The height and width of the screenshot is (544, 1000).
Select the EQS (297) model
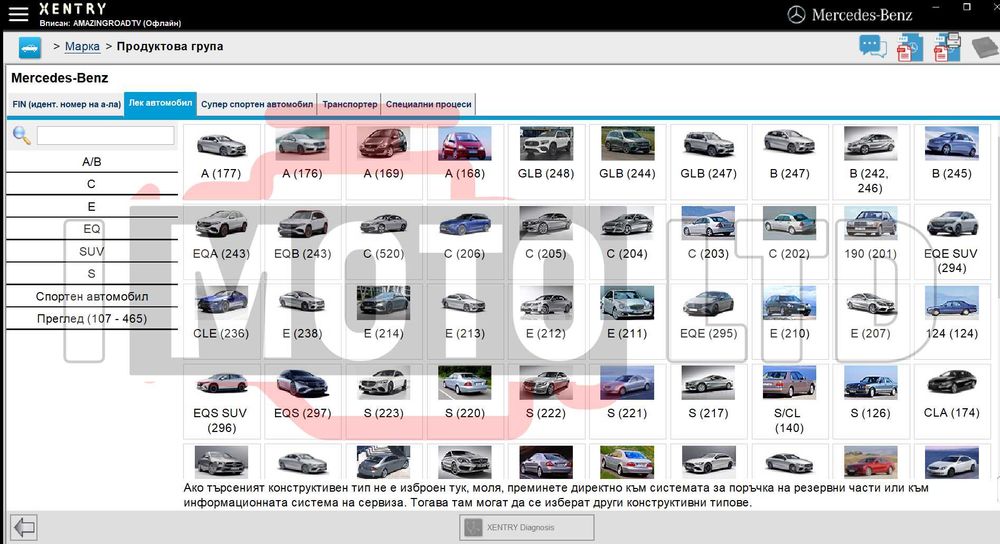click(302, 401)
